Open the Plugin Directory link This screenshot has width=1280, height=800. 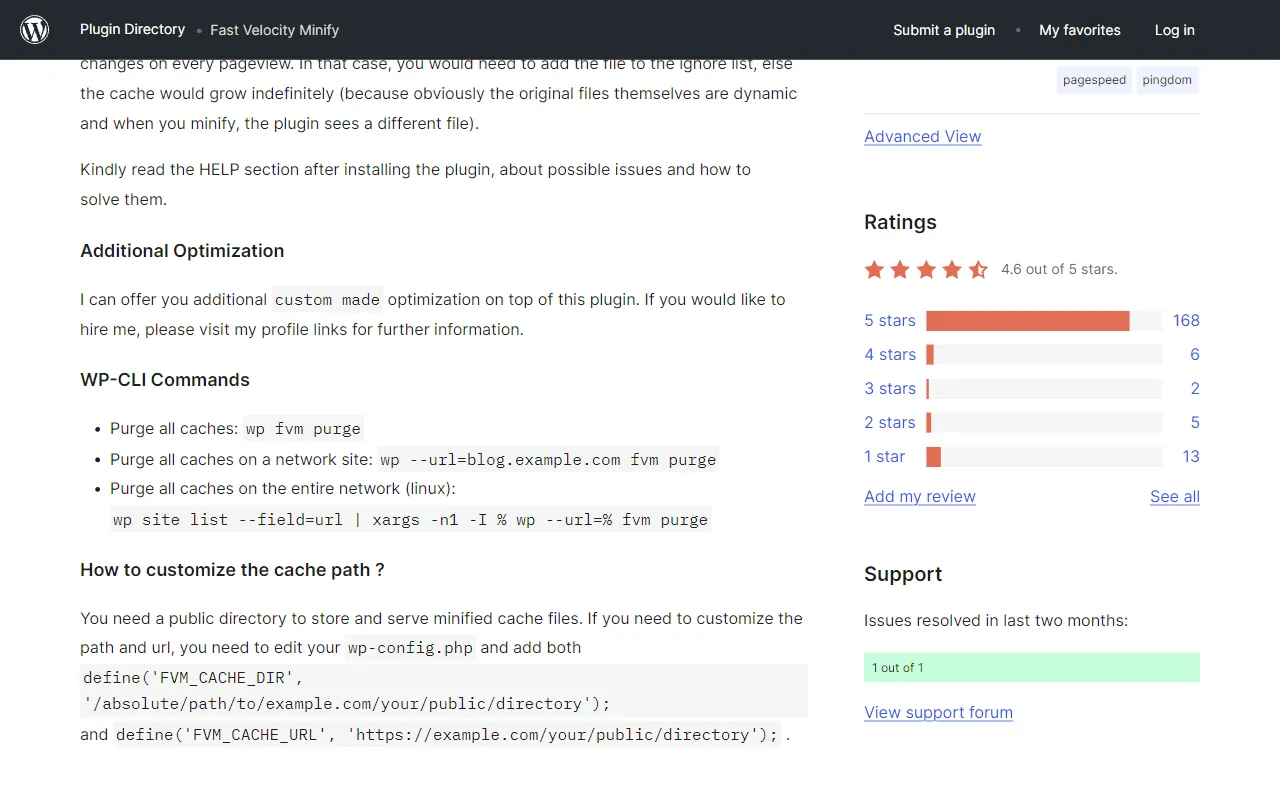[132, 29]
